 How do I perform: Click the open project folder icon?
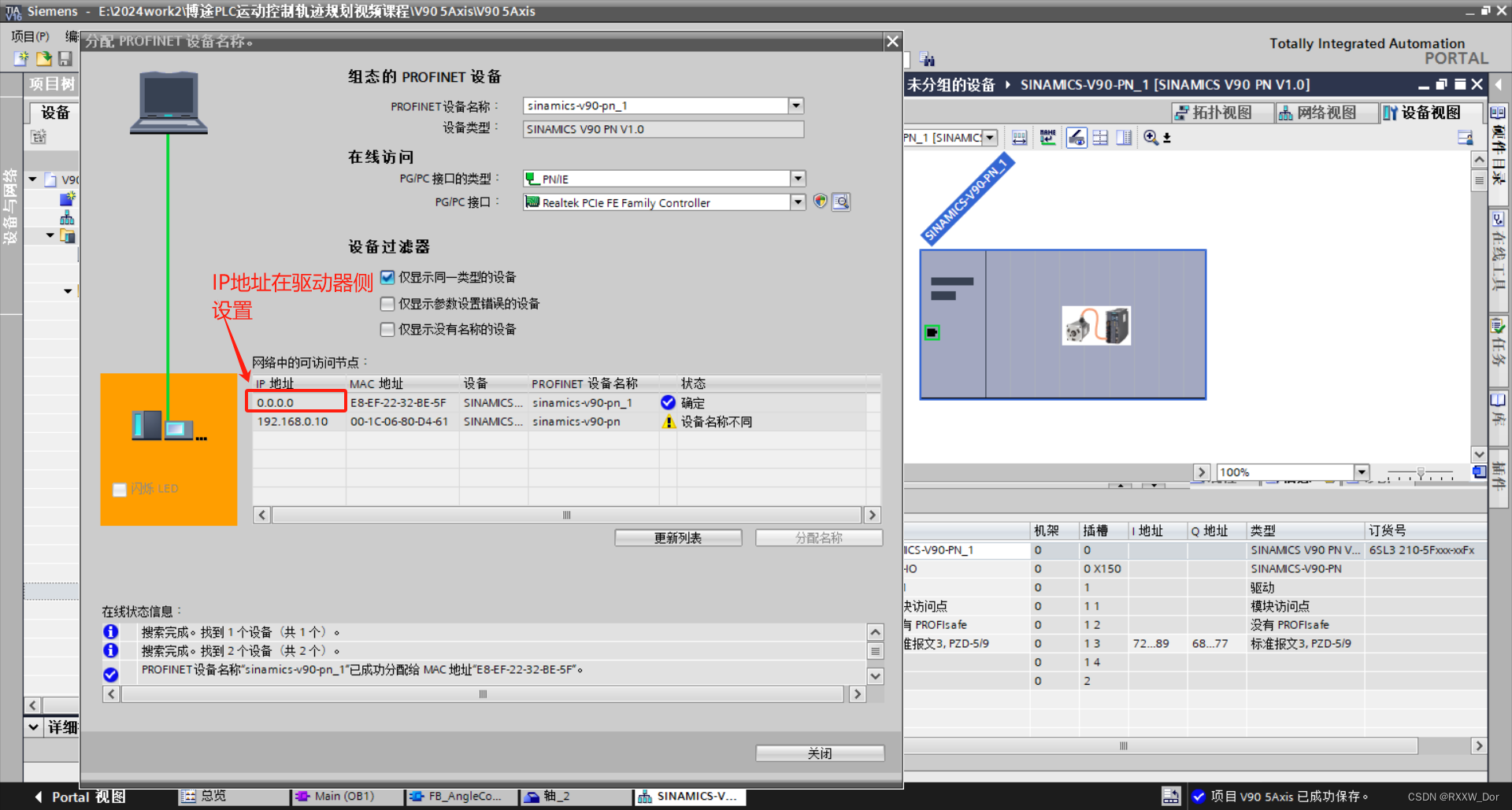44,58
